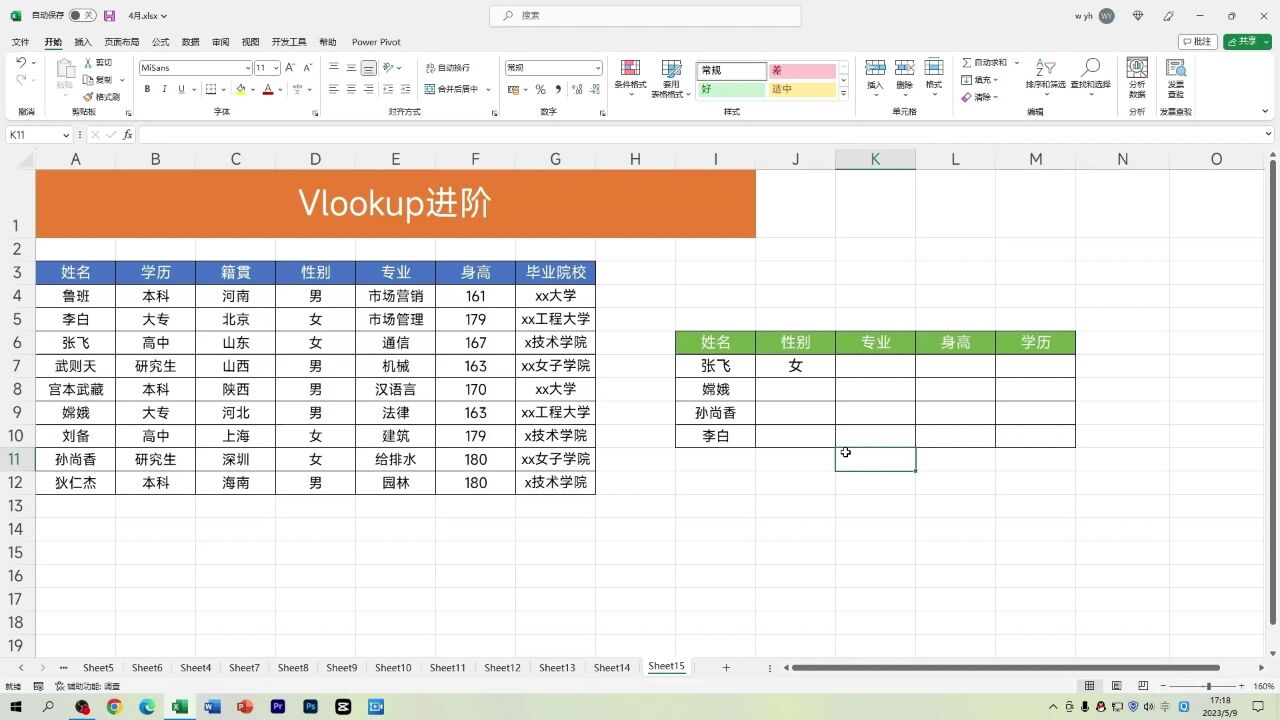This screenshot has width=1280, height=720.
Task: Click inside the search box
Action: 643,16
